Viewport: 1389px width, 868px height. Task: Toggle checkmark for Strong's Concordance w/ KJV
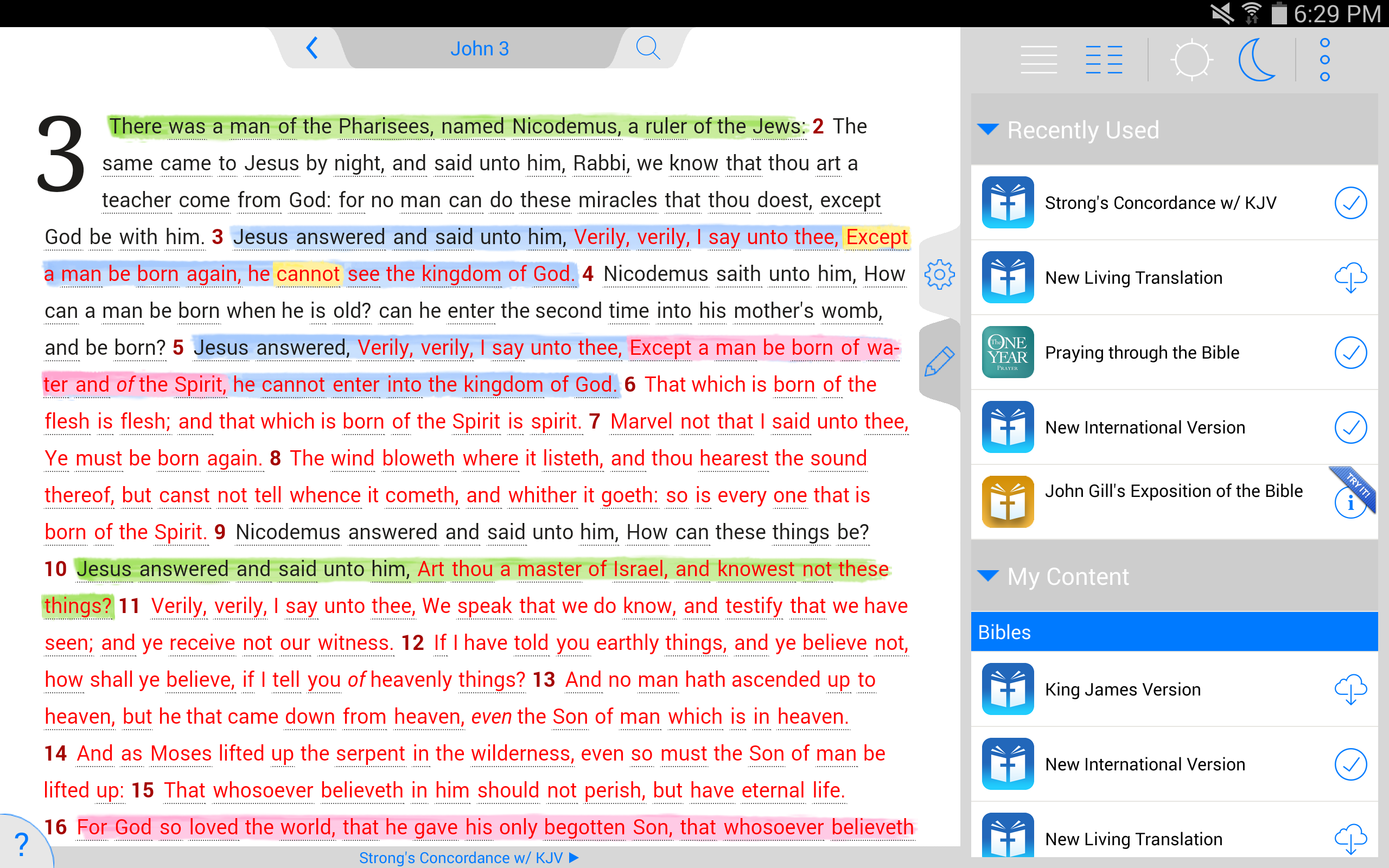[x=1350, y=203]
